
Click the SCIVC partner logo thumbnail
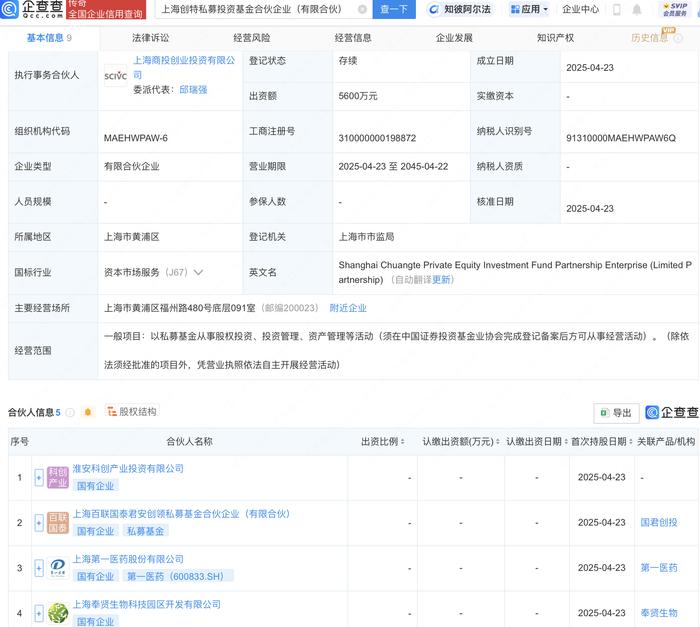click(x=115, y=75)
